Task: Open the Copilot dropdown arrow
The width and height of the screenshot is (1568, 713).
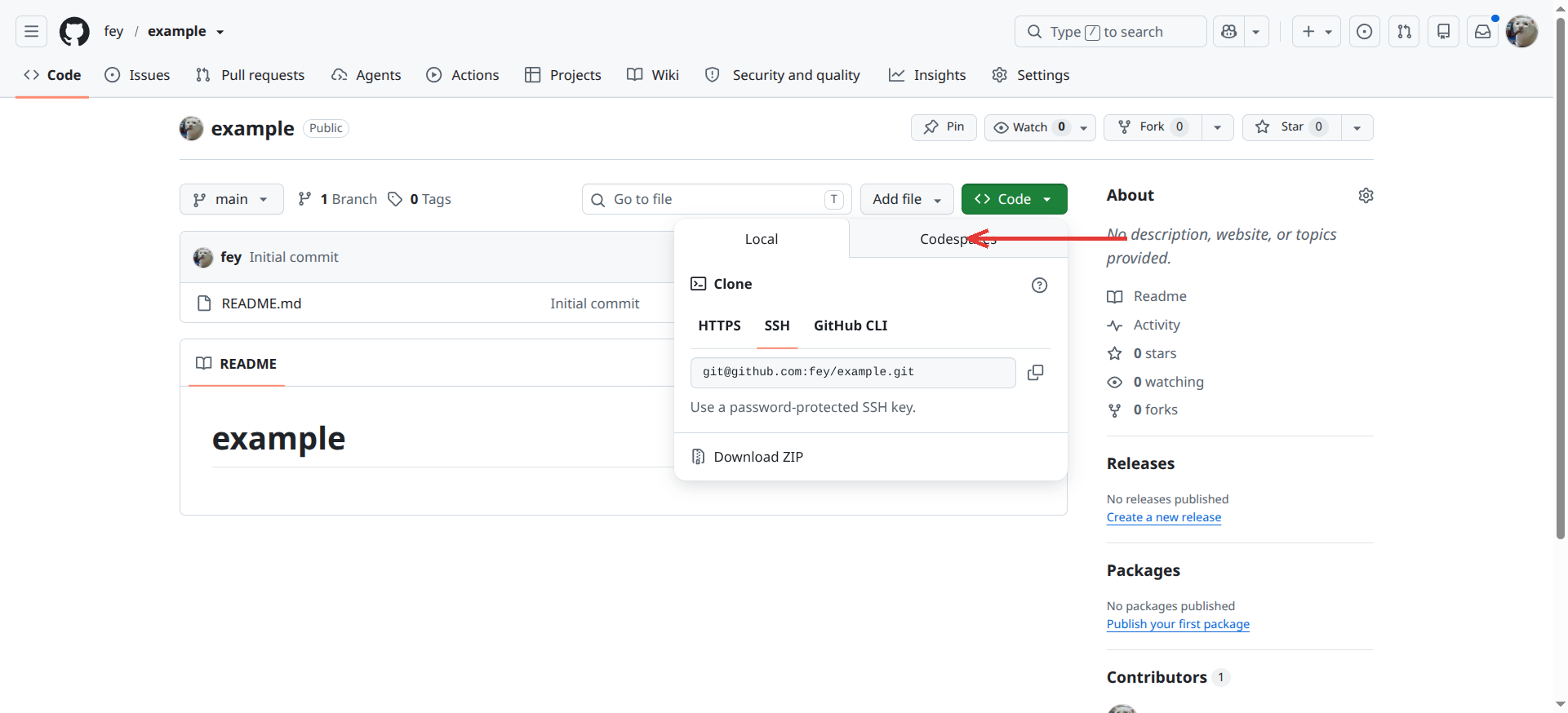Action: [x=1256, y=32]
